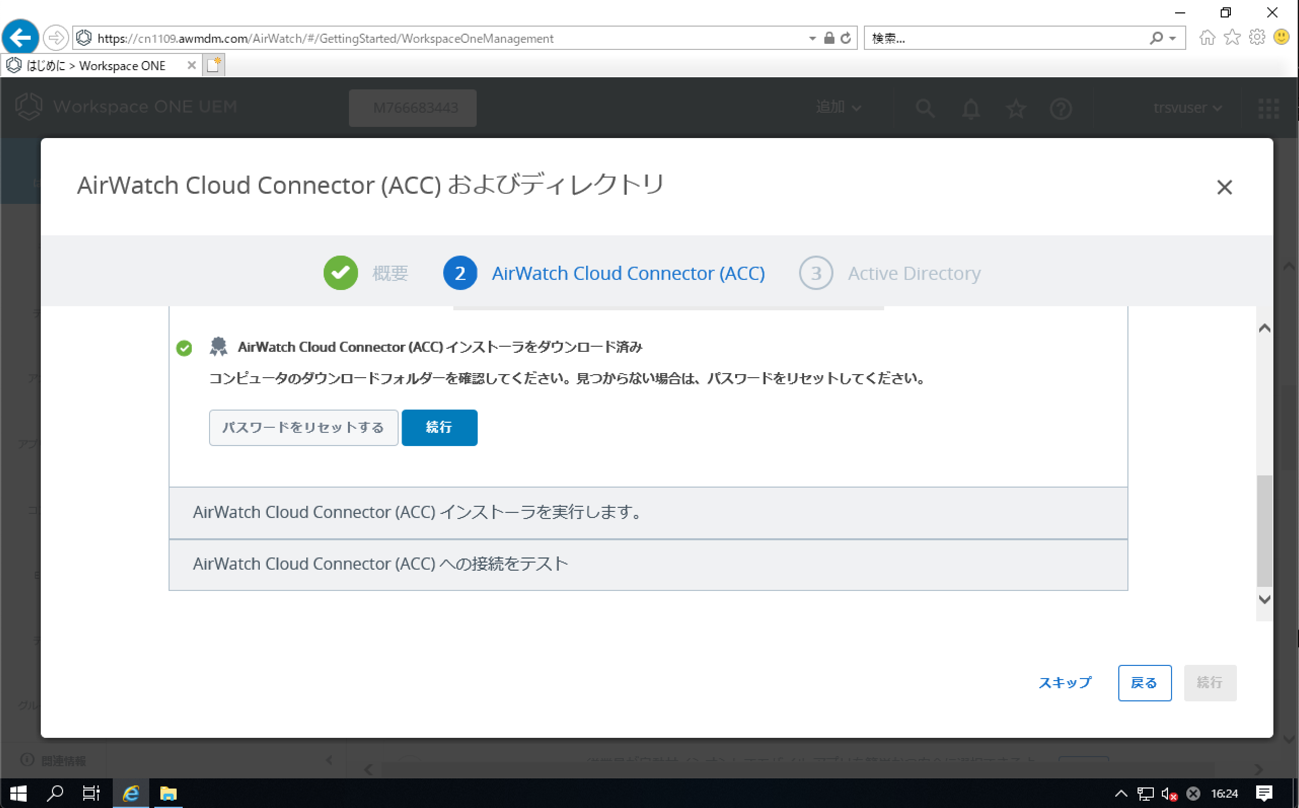Click the 戻る button
The image size is (1299, 808).
coord(1144,683)
